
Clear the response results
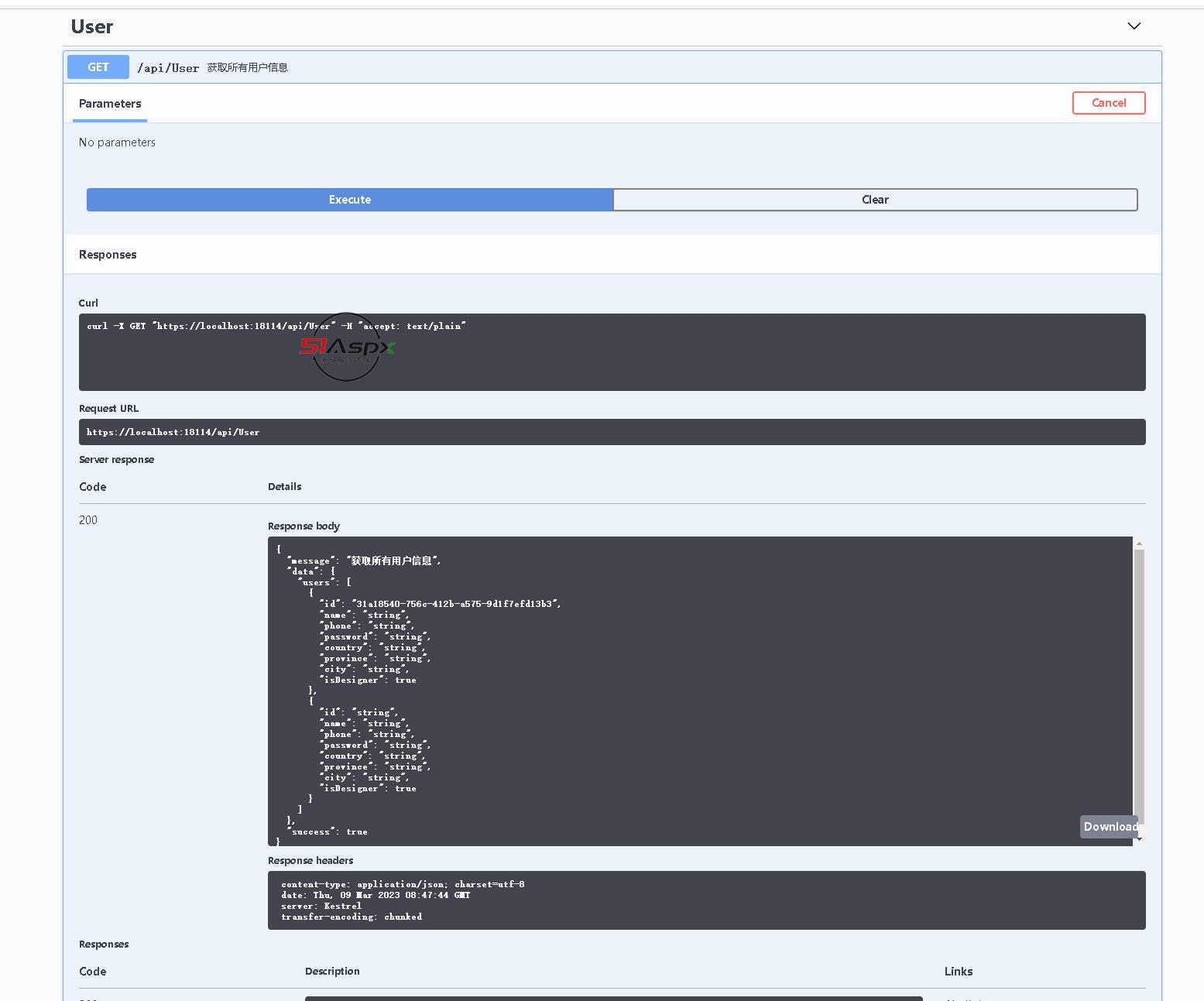[875, 200]
